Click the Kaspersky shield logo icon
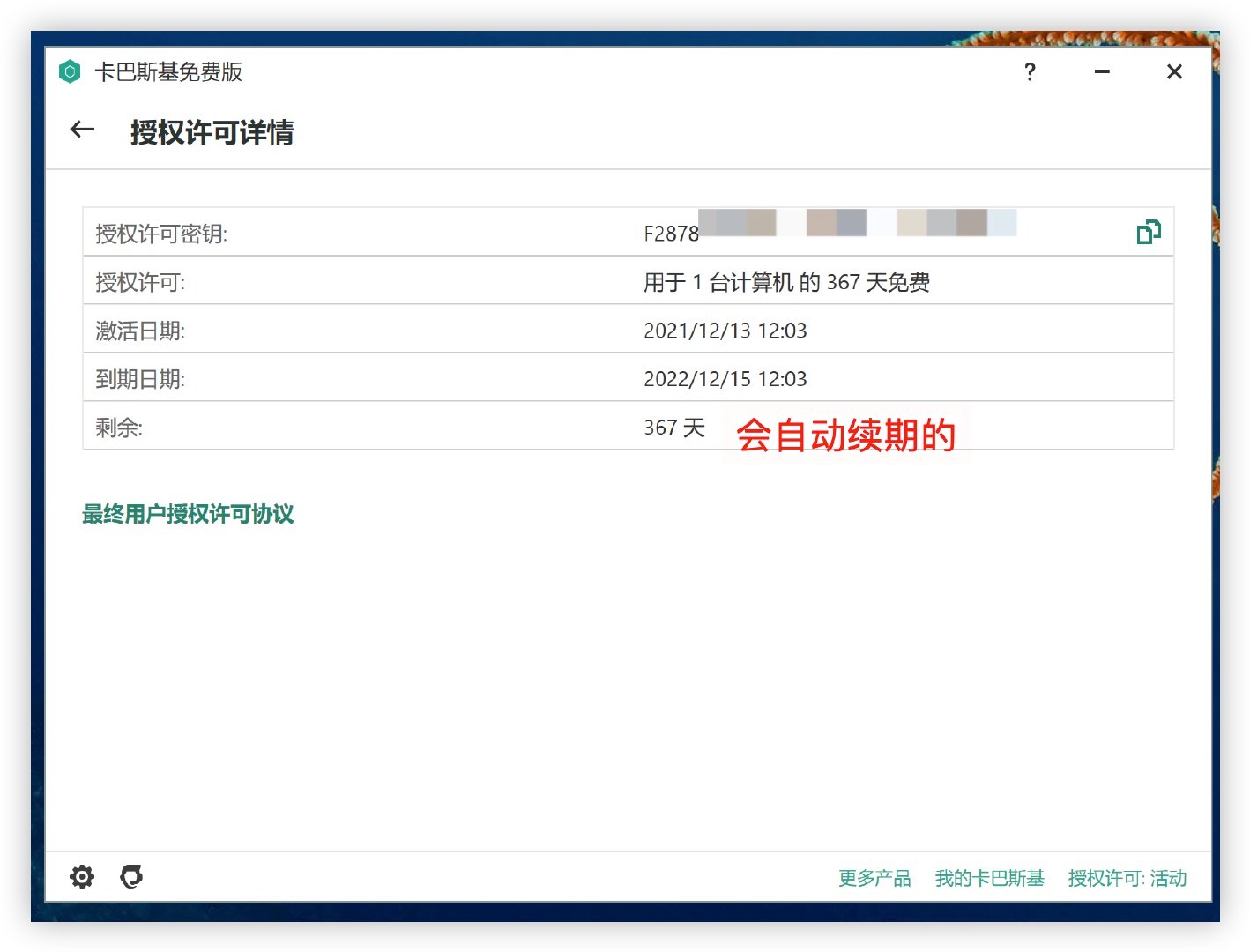Image resolution: width=1250 pixels, height=952 pixels. (70, 71)
